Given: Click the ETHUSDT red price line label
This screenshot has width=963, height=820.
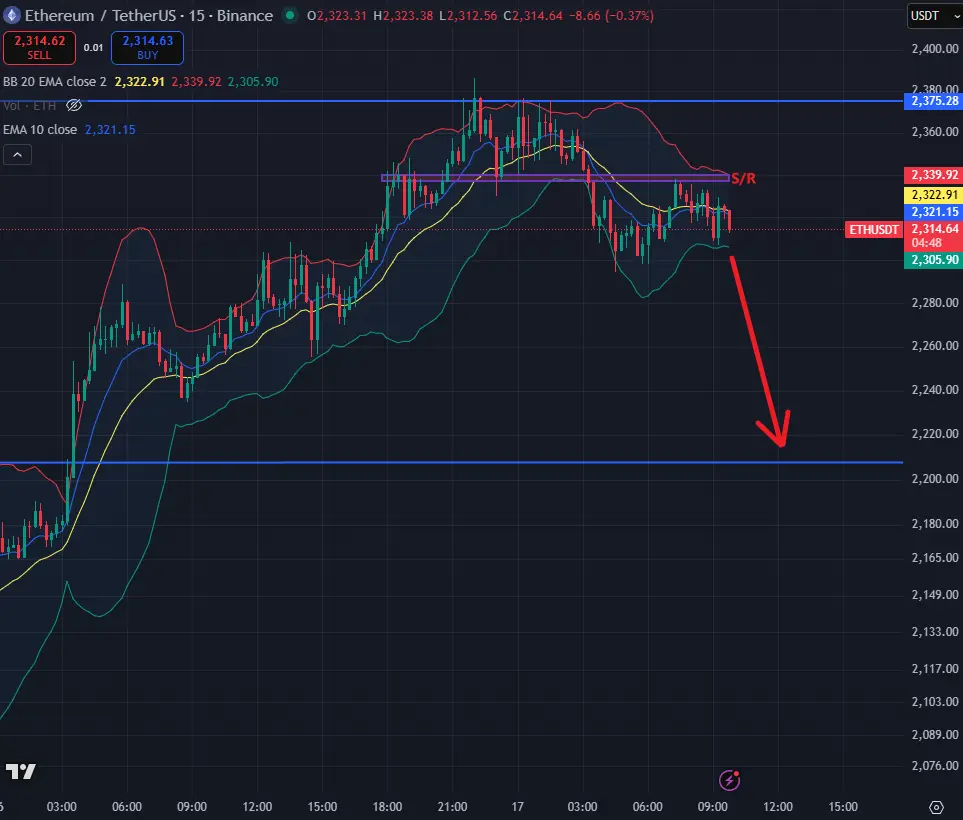Looking at the screenshot, I should coord(873,229).
